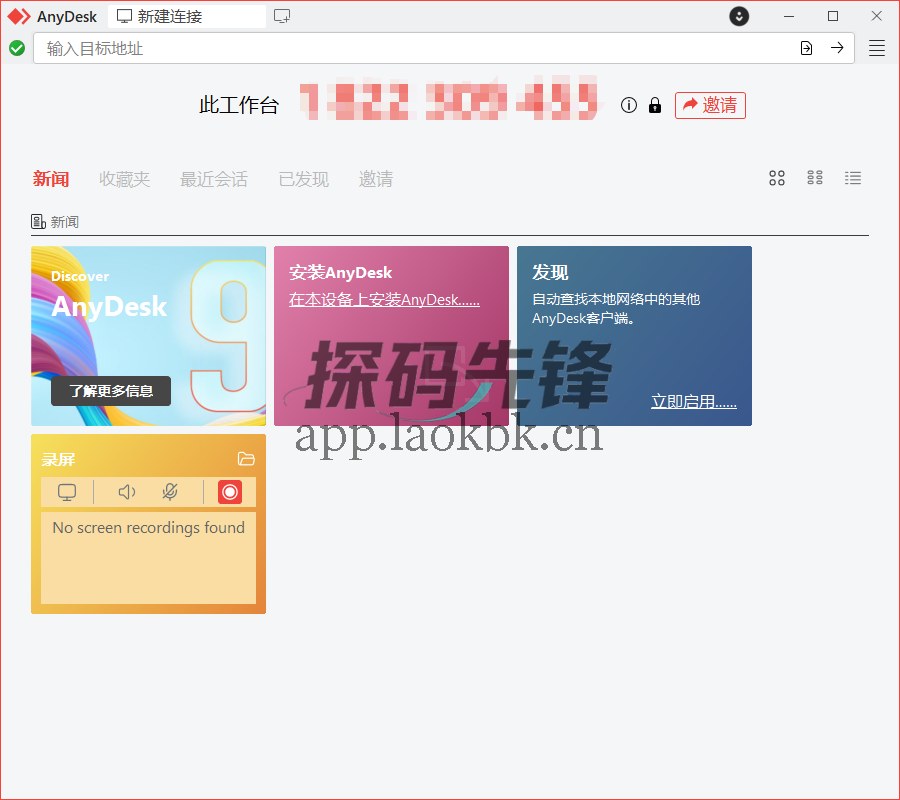Viewport: 900px width, 800px height.
Task: Switch to large tile view
Action: pyautogui.click(x=777, y=178)
